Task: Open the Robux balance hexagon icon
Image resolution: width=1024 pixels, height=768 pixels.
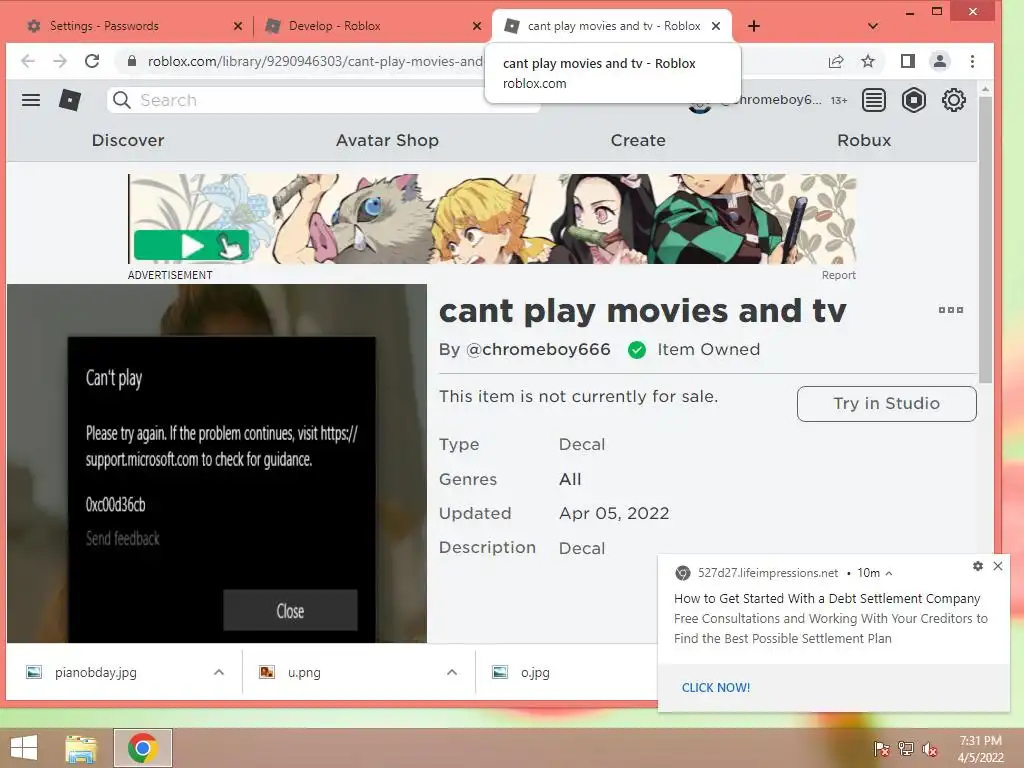Action: coord(914,100)
